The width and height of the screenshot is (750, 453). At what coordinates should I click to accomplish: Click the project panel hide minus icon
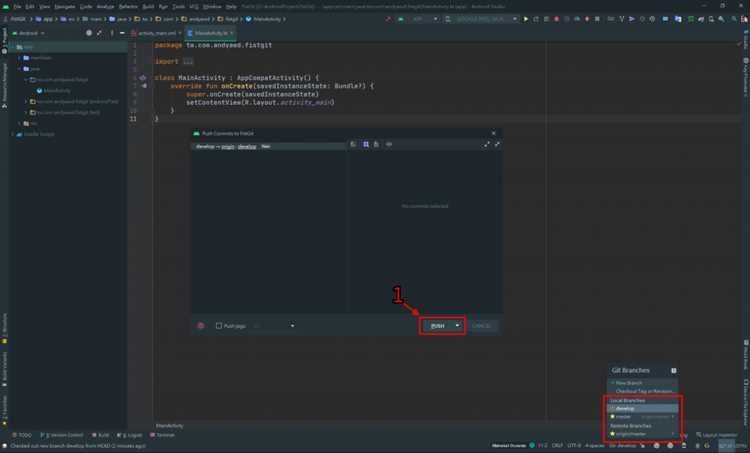coord(122,33)
